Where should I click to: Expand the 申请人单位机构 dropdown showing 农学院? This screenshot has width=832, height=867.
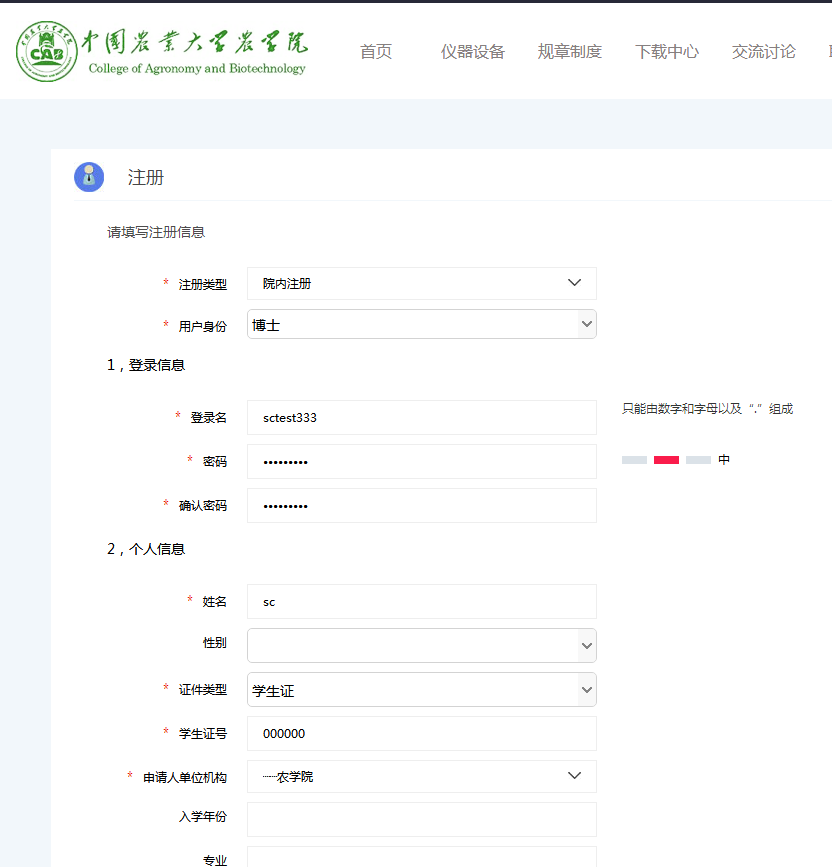tap(421, 777)
